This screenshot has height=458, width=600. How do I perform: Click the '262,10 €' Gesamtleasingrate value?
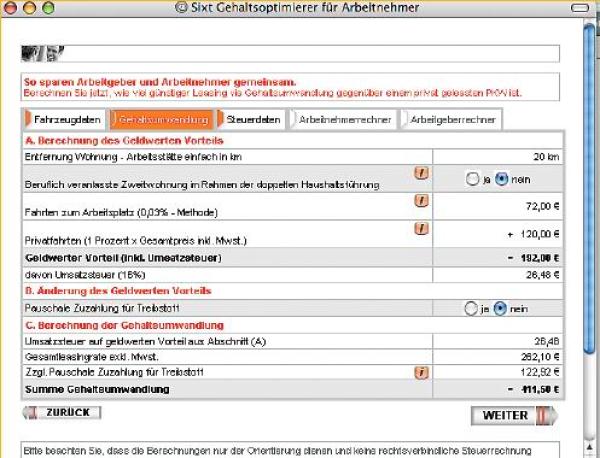(540, 357)
